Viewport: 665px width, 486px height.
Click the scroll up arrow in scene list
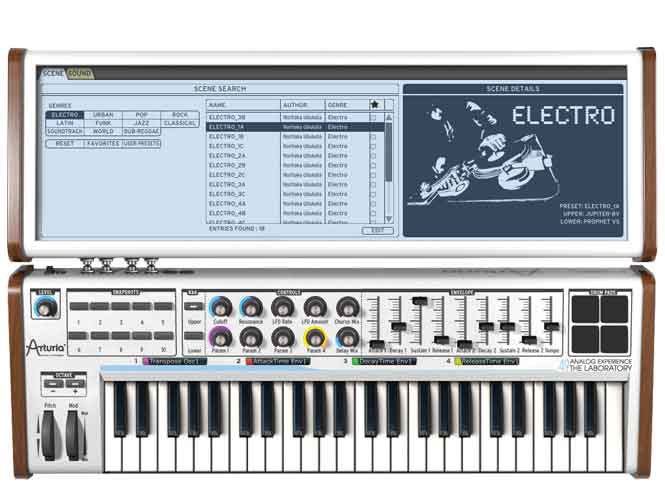(388, 117)
